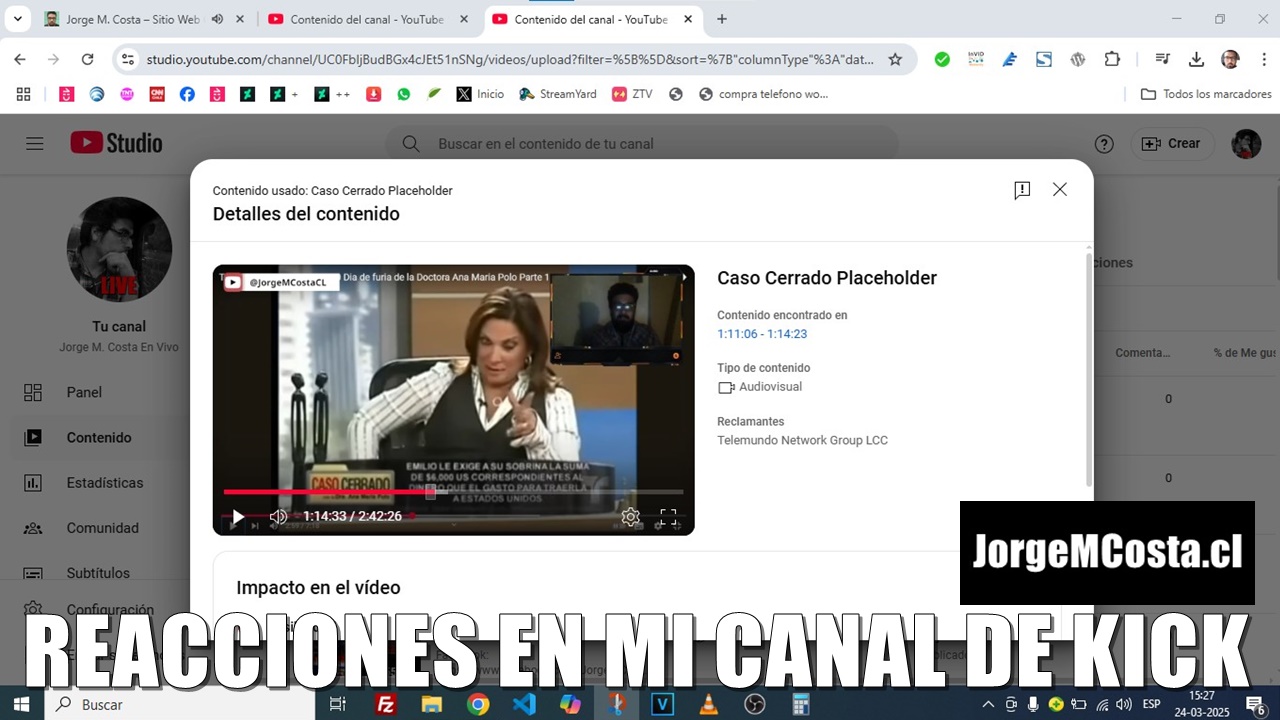Open the YouTube Studio hamburger menu
Image resolution: width=1280 pixels, height=720 pixels.
click(x=35, y=144)
